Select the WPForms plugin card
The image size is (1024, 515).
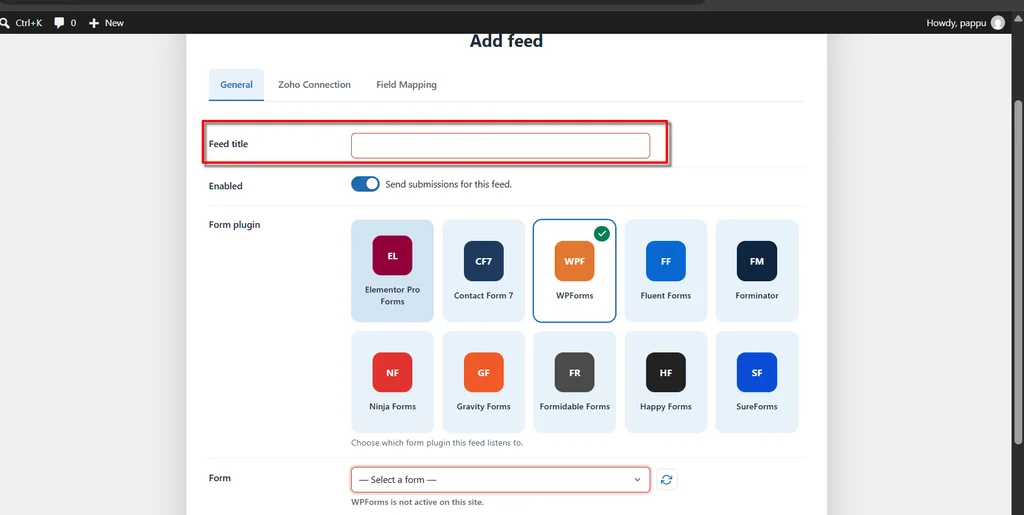574,271
